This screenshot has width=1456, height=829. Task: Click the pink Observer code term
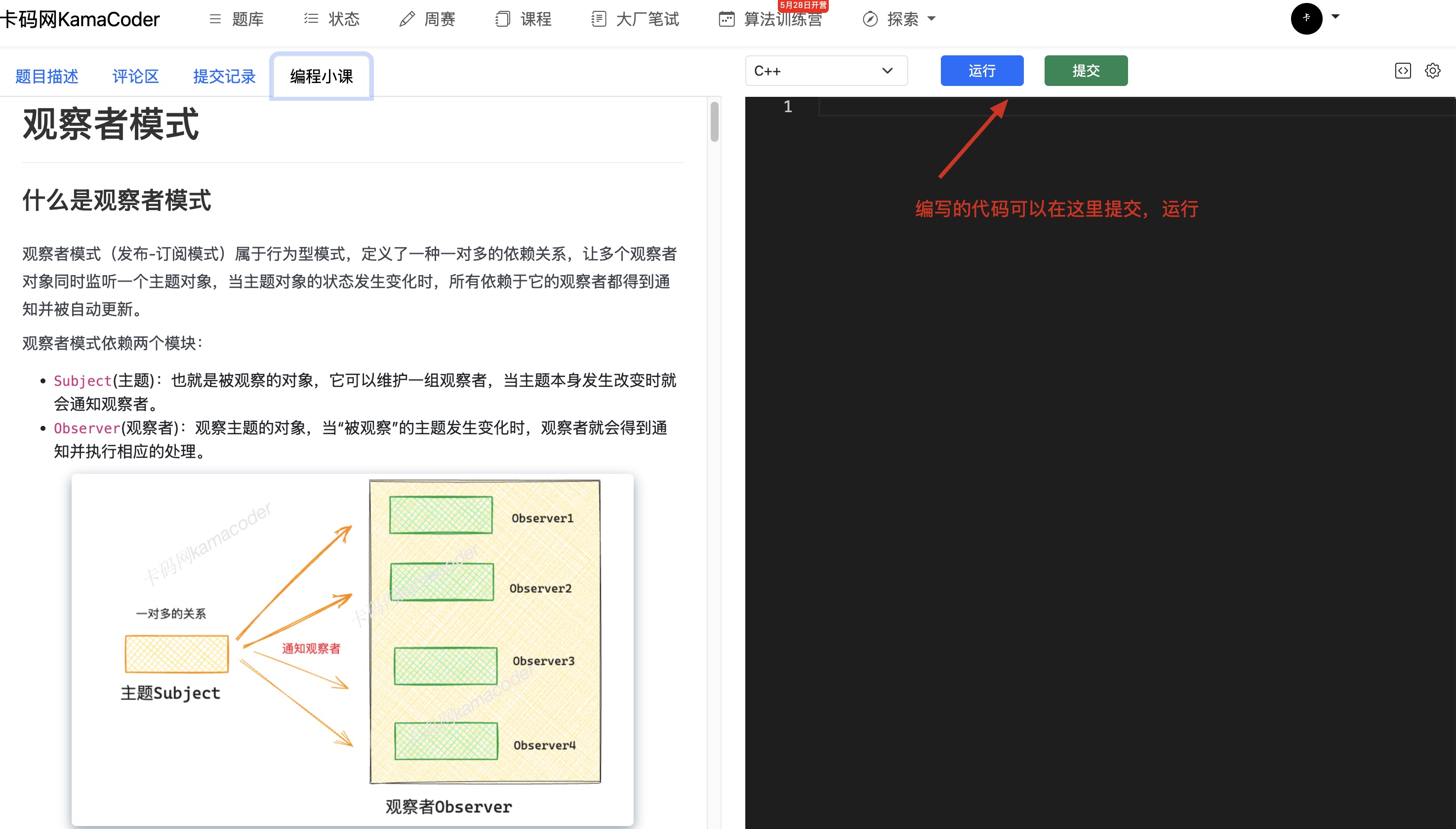pos(86,428)
